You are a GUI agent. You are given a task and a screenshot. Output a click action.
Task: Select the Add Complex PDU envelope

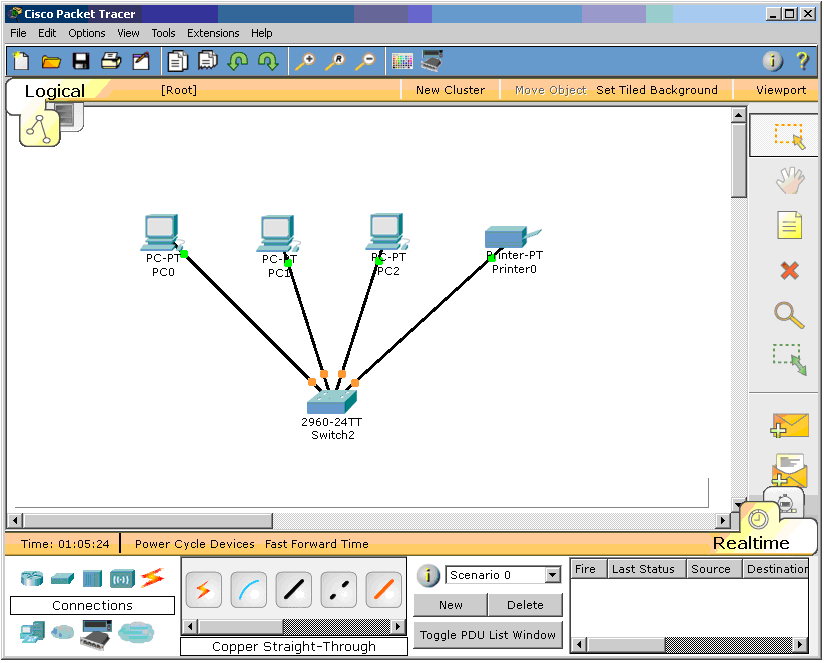(x=789, y=469)
